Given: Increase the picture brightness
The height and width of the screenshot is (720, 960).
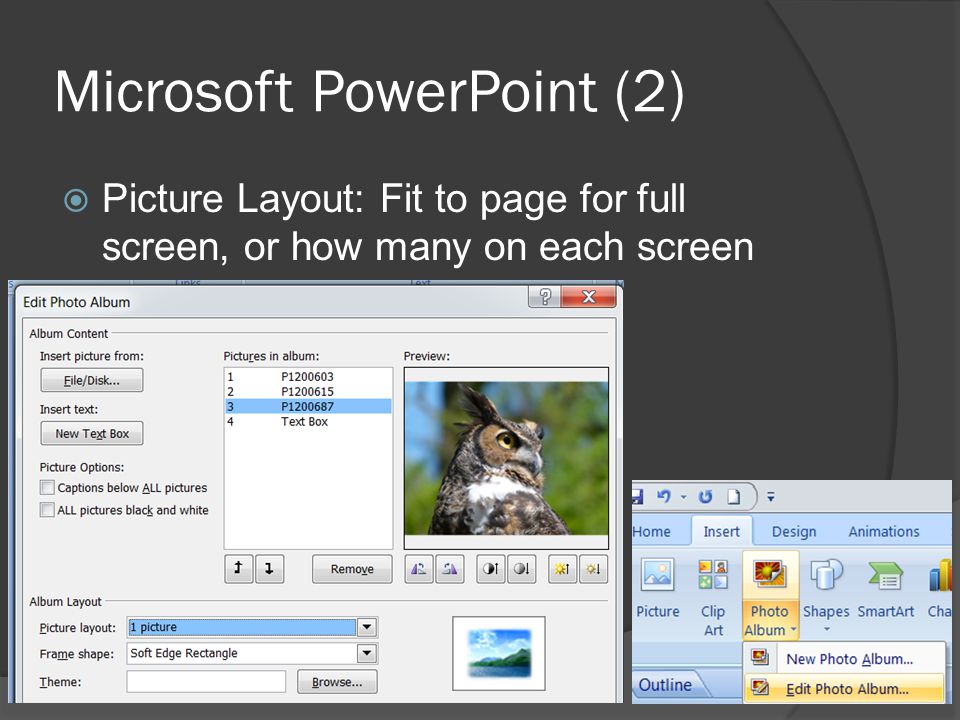Looking at the screenshot, I should (x=562, y=569).
